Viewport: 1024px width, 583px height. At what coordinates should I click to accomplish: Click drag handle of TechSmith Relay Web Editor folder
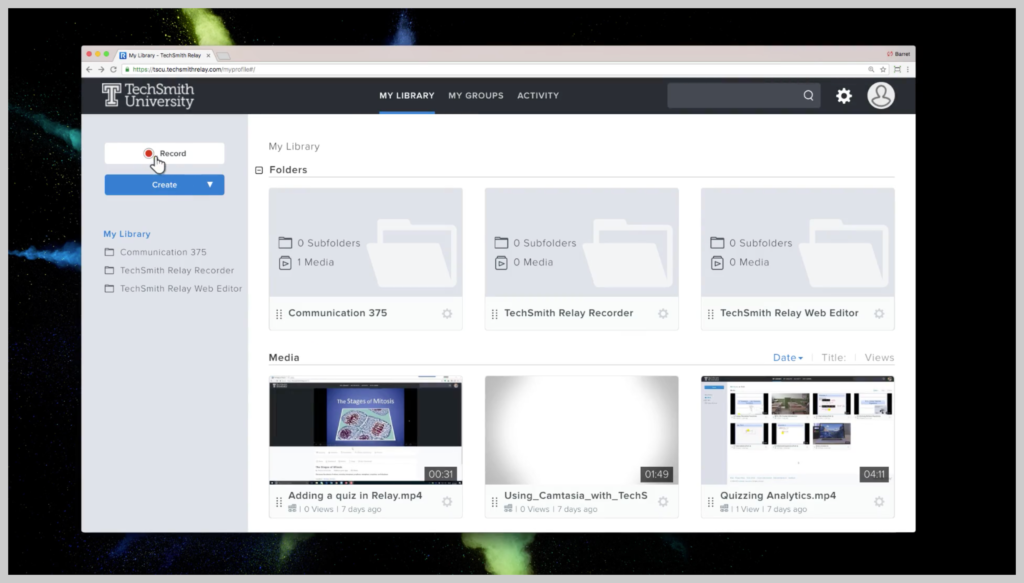(711, 314)
